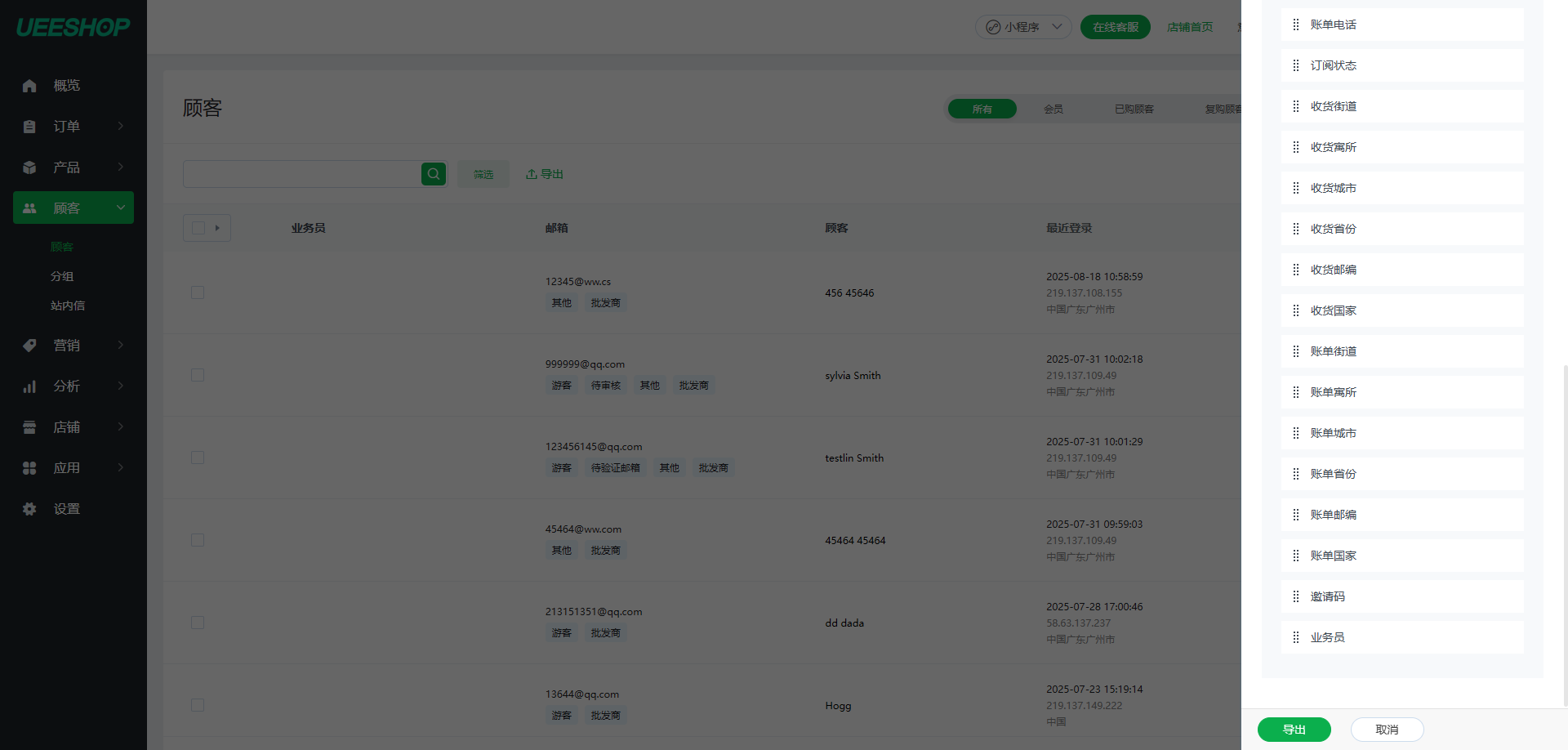Click the marketing tag icon
Viewport: 1568px width, 750px height.
(29, 346)
